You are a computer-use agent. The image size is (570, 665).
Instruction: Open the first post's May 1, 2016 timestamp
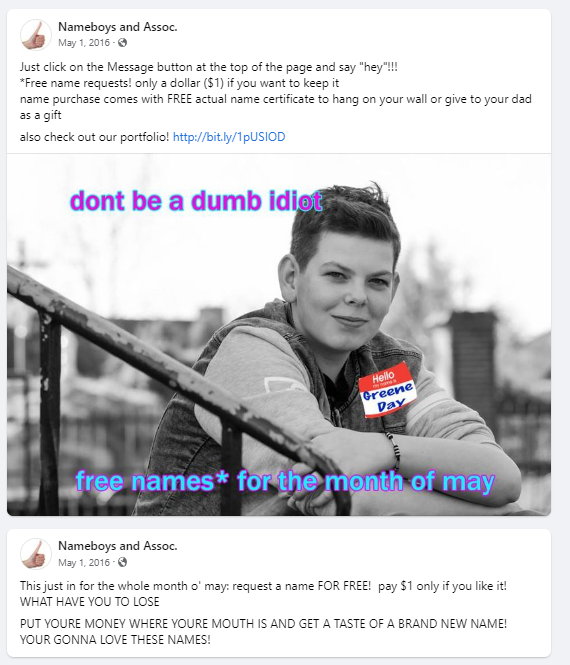[x=84, y=43]
